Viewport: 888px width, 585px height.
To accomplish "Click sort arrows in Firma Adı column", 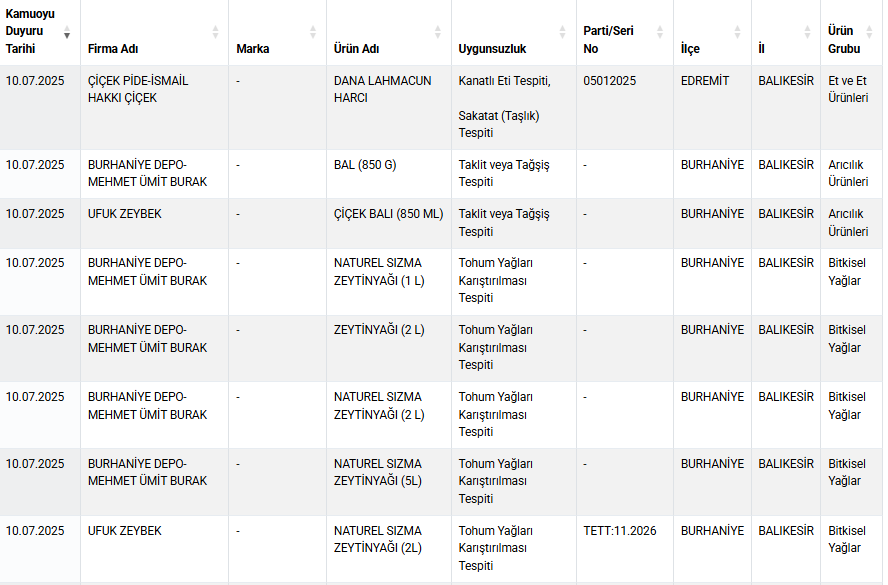I will (x=215, y=32).
